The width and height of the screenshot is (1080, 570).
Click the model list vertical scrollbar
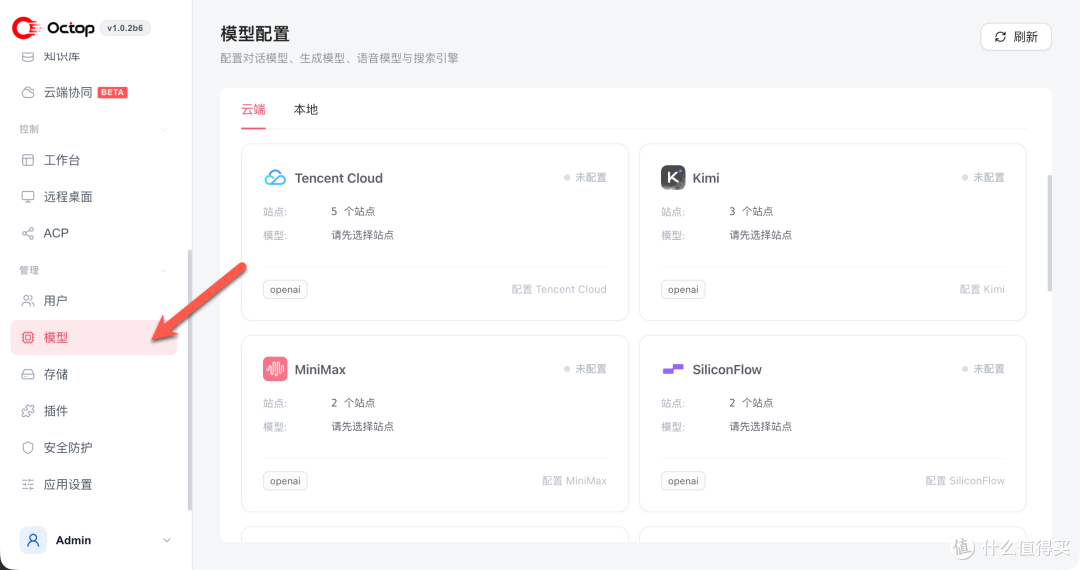click(x=1050, y=233)
